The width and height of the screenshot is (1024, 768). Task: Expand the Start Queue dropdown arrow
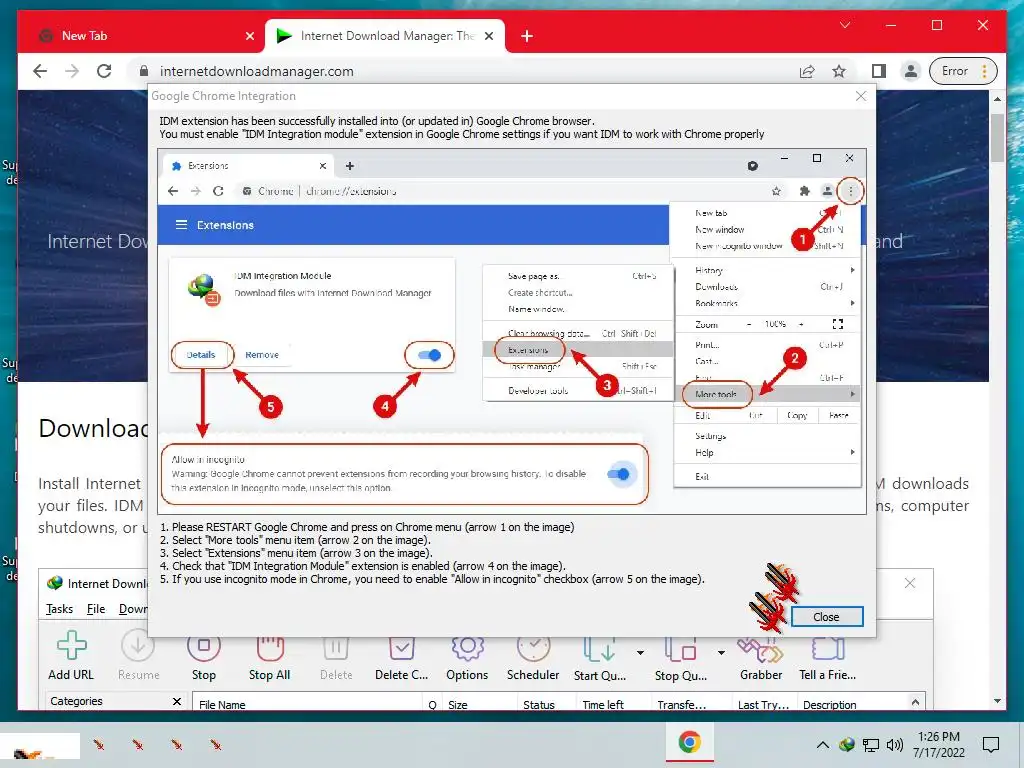640,652
